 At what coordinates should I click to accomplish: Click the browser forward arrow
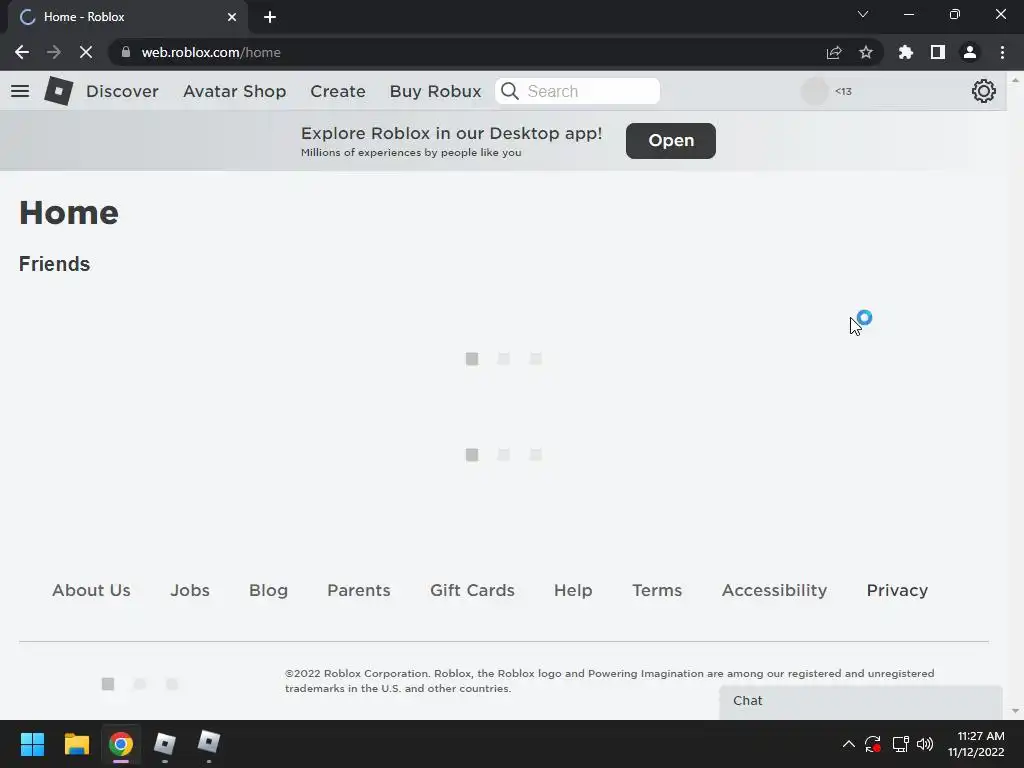(54, 52)
